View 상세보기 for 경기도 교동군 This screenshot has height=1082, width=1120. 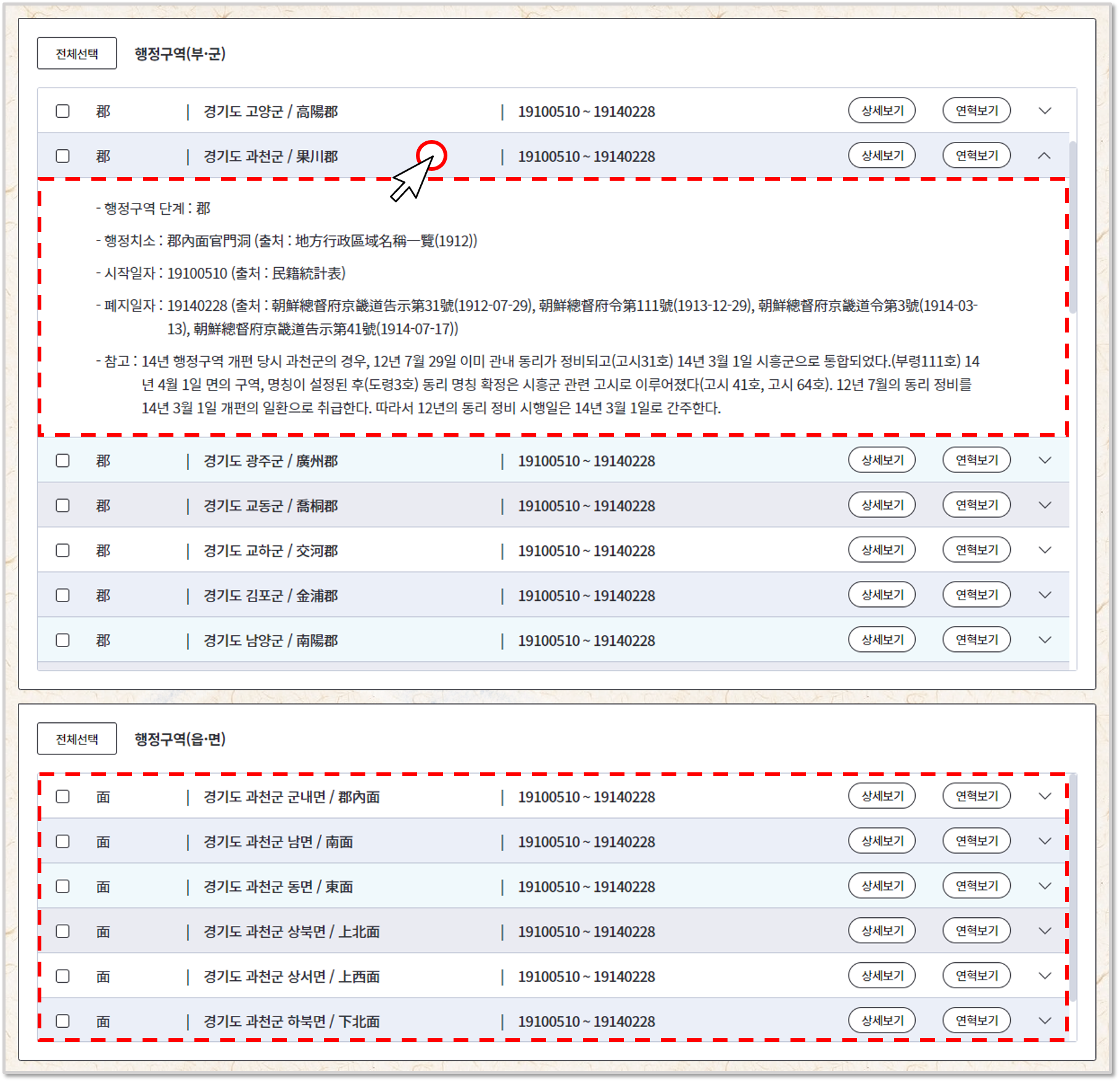click(882, 505)
